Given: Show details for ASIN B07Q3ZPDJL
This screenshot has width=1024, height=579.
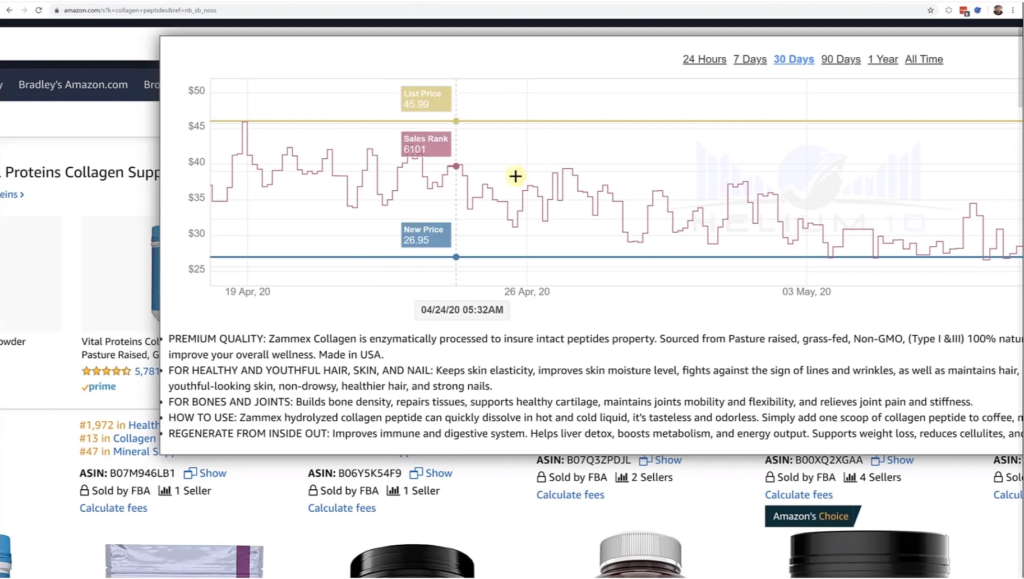Looking at the screenshot, I should [x=661, y=460].
